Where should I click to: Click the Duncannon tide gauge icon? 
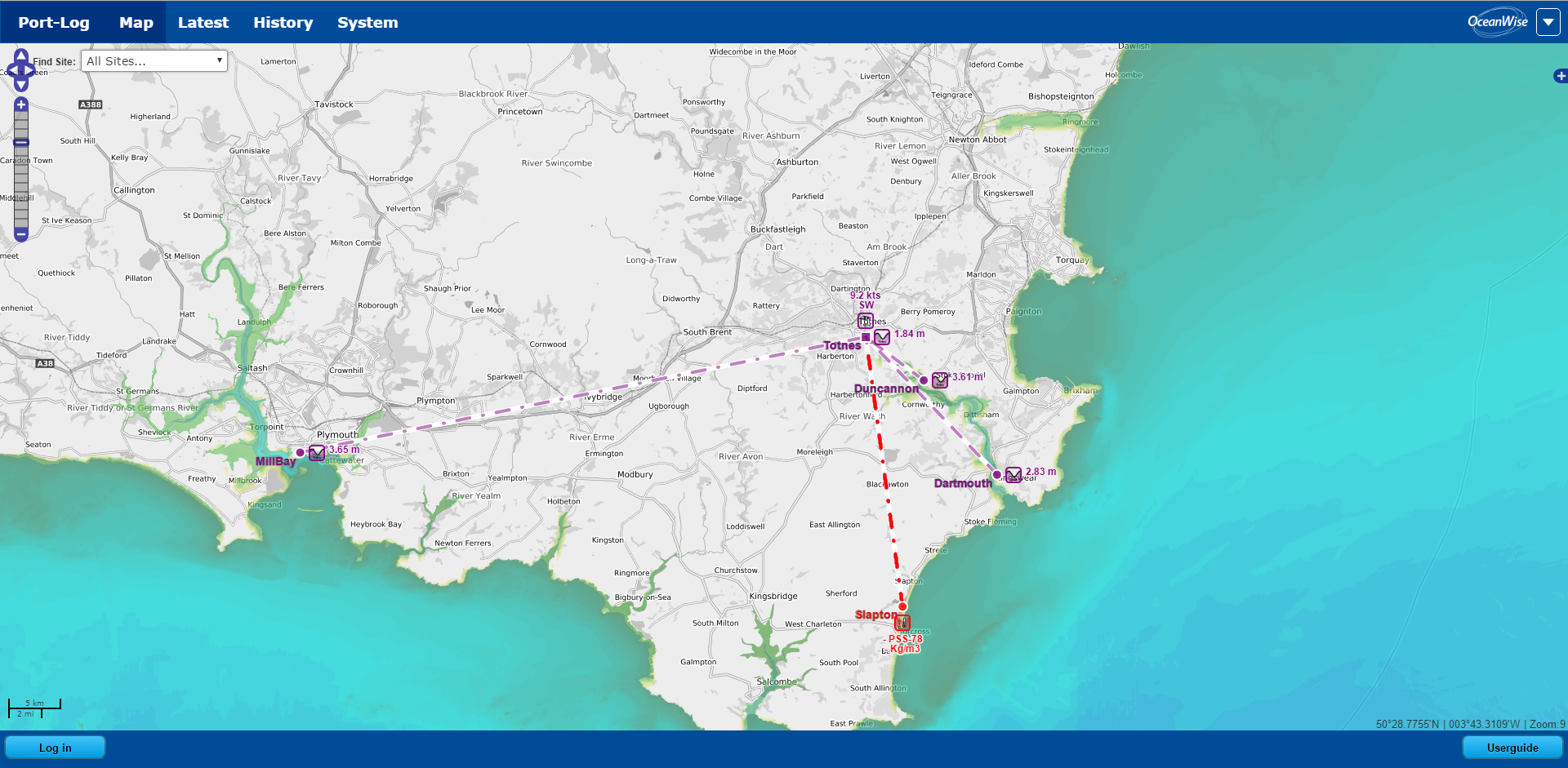[x=940, y=380]
